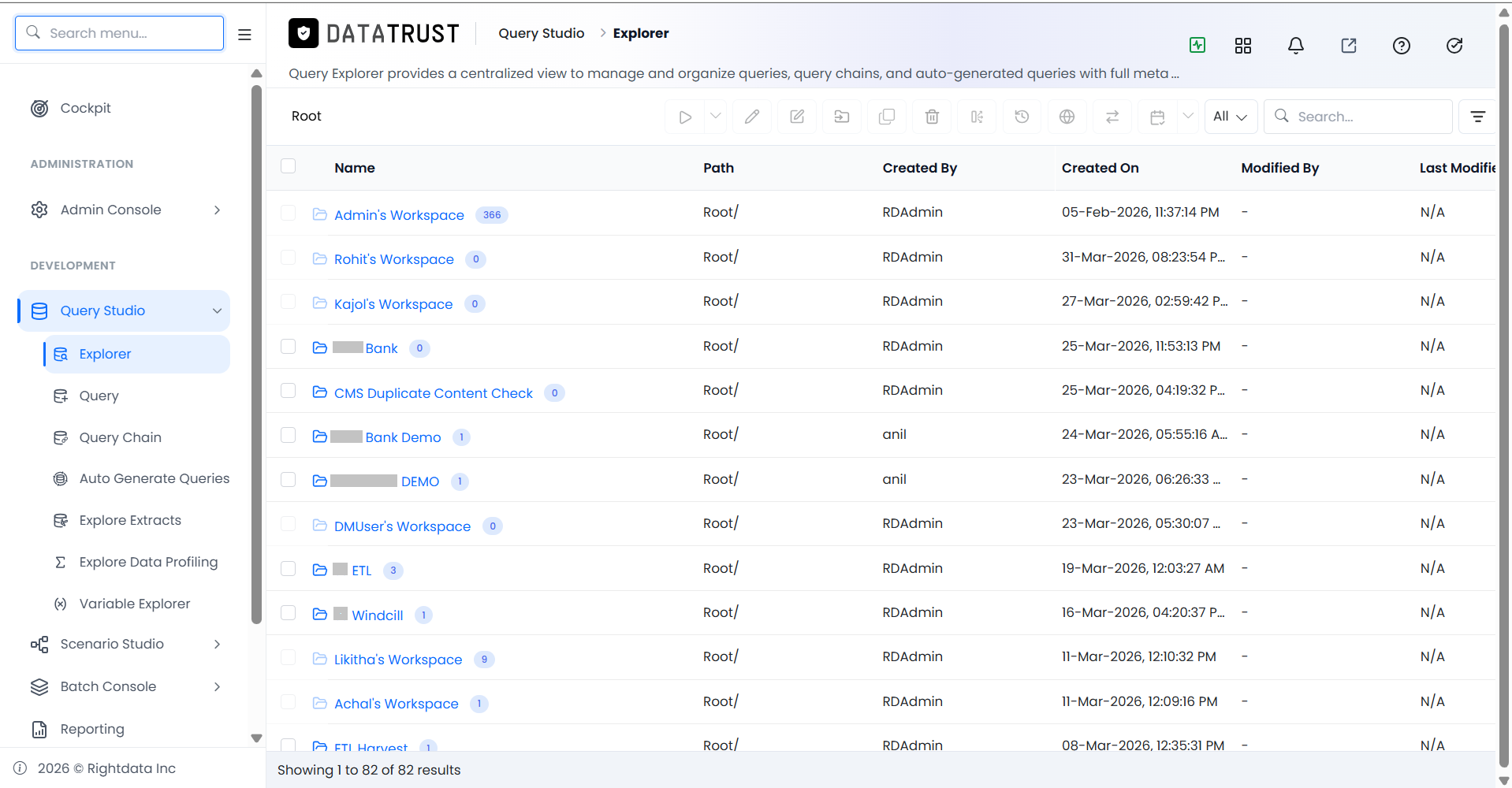Open Cockpit from the sidebar
1512x788 pixels.
click(85, 108)
